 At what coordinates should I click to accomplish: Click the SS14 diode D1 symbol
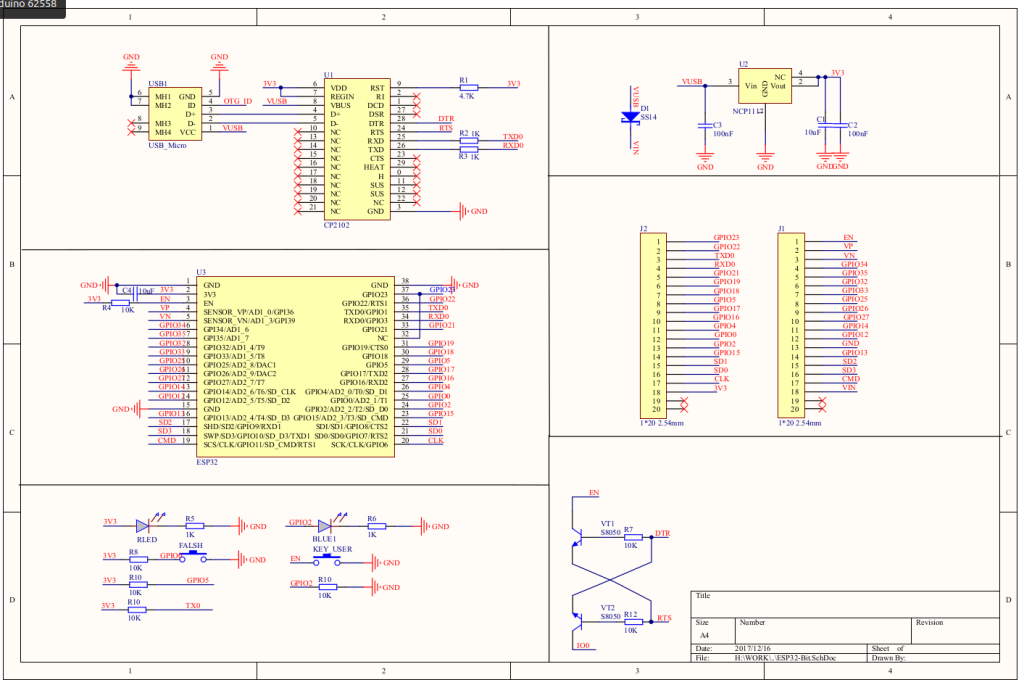pos(630,115)
